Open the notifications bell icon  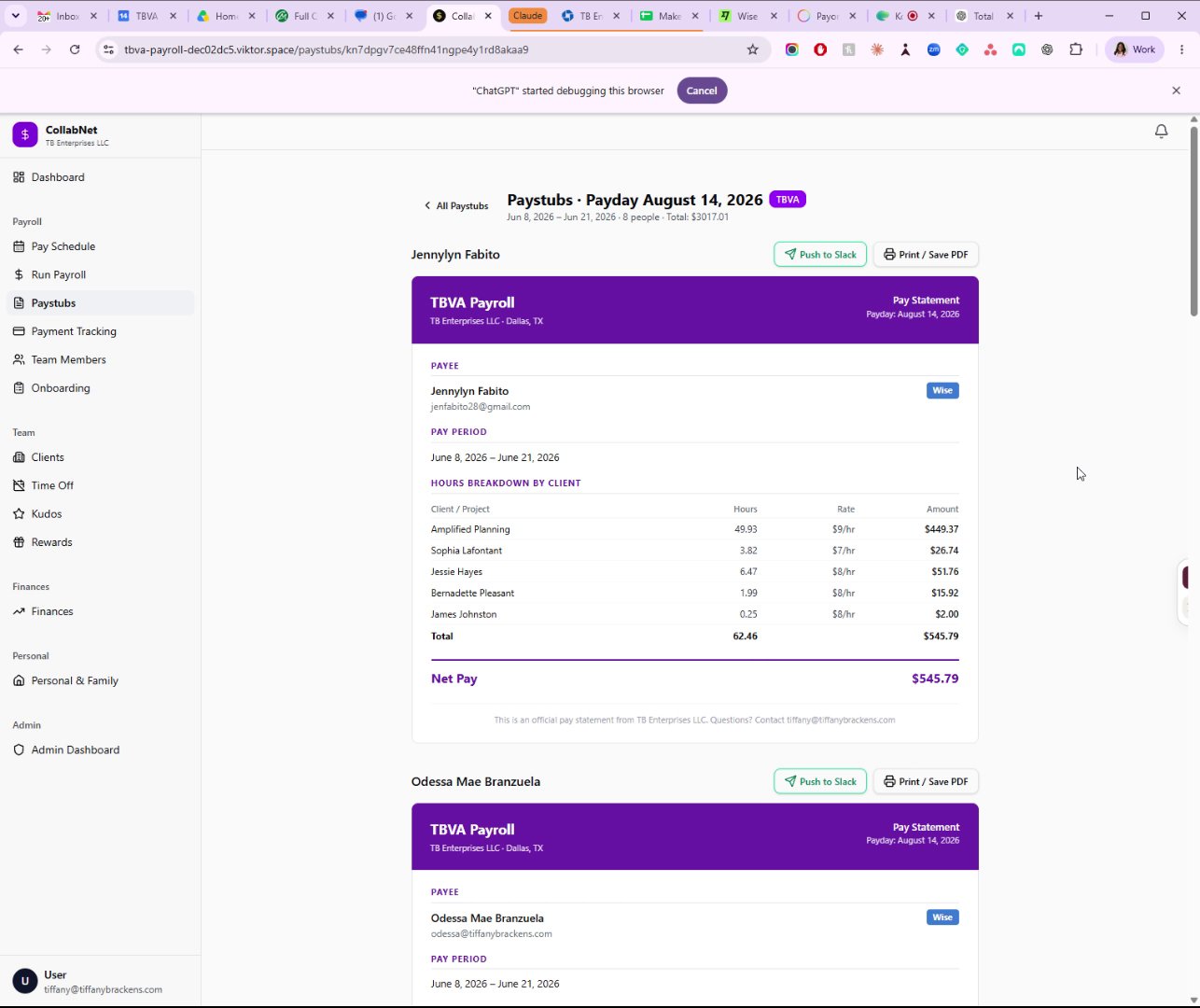pos(1161,132)
